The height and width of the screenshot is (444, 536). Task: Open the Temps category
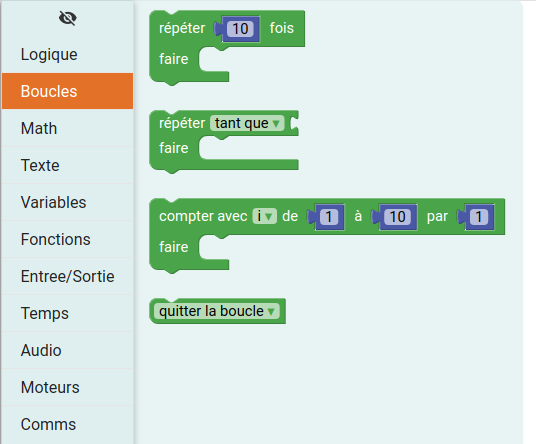pyautogui.click(x=67, y=313)
